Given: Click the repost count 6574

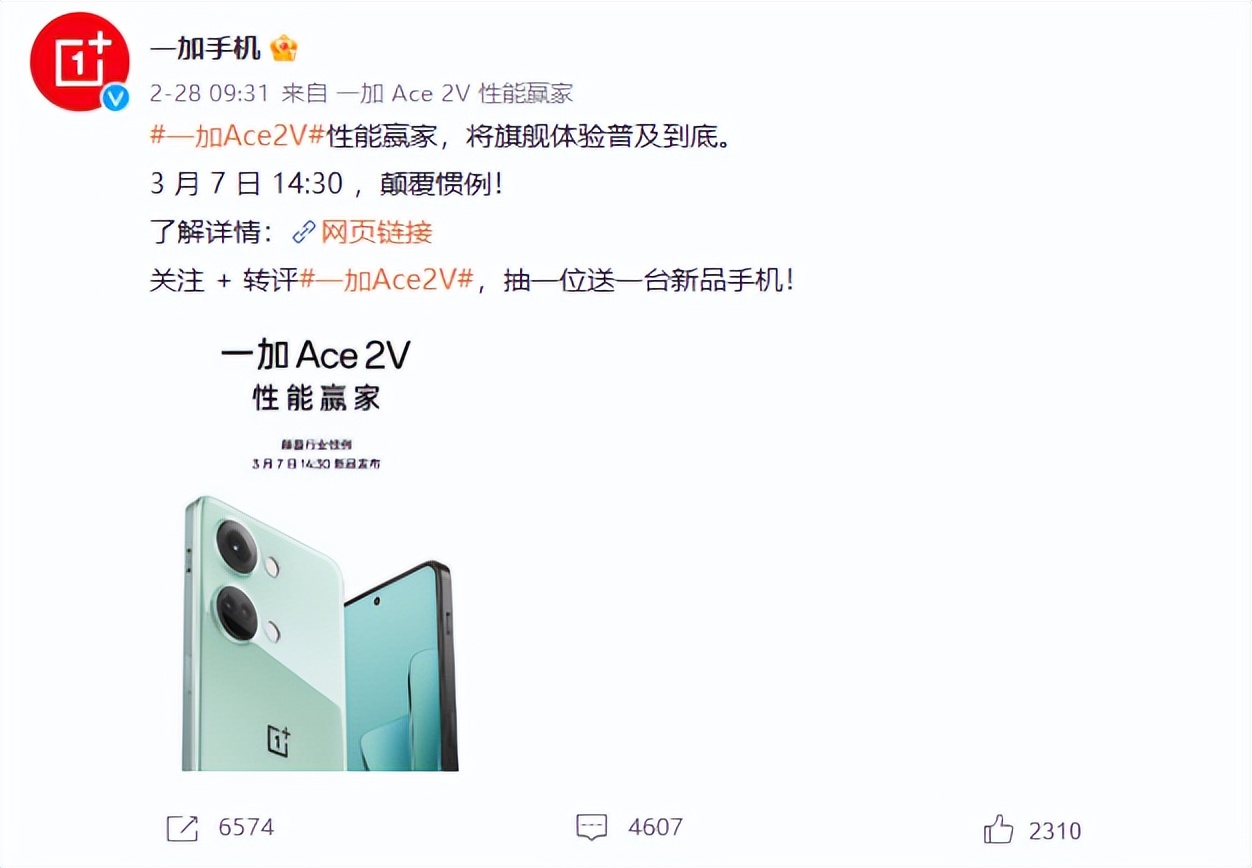Looking at the screenshot, I should point(246,828).
